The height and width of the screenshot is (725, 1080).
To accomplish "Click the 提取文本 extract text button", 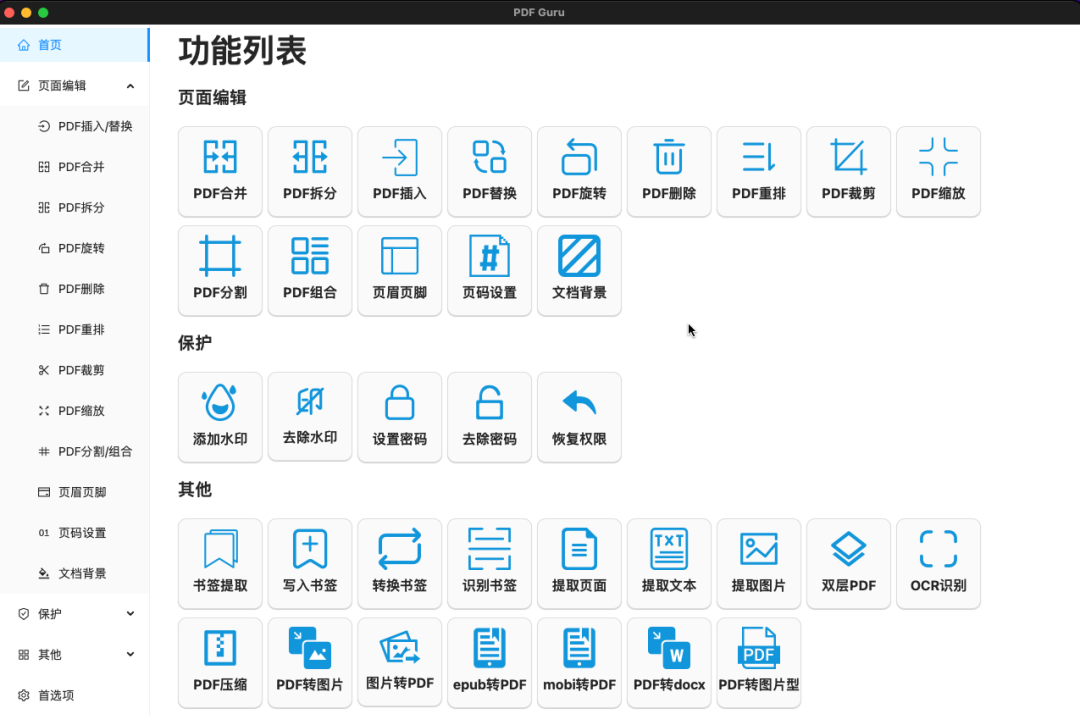I will click(669, 564).
